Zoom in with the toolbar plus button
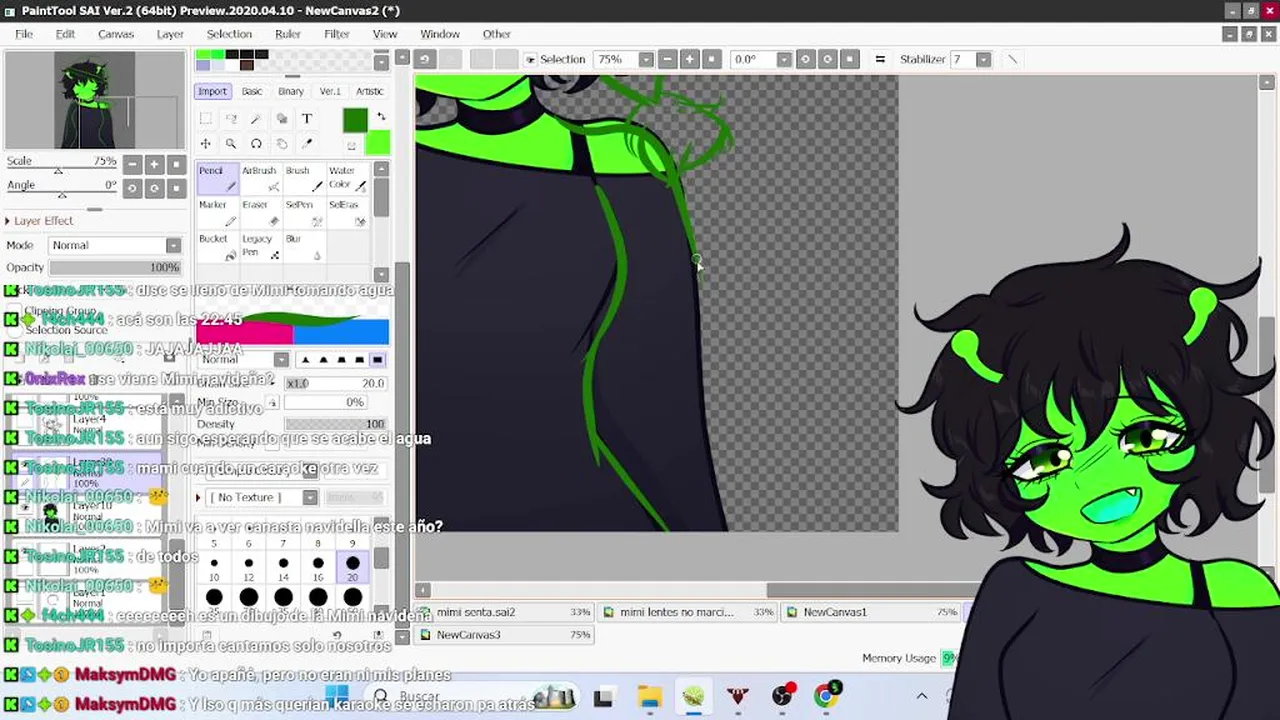Image resolution: width=1280 pixels, height=720 pixels. pos(689,59)
